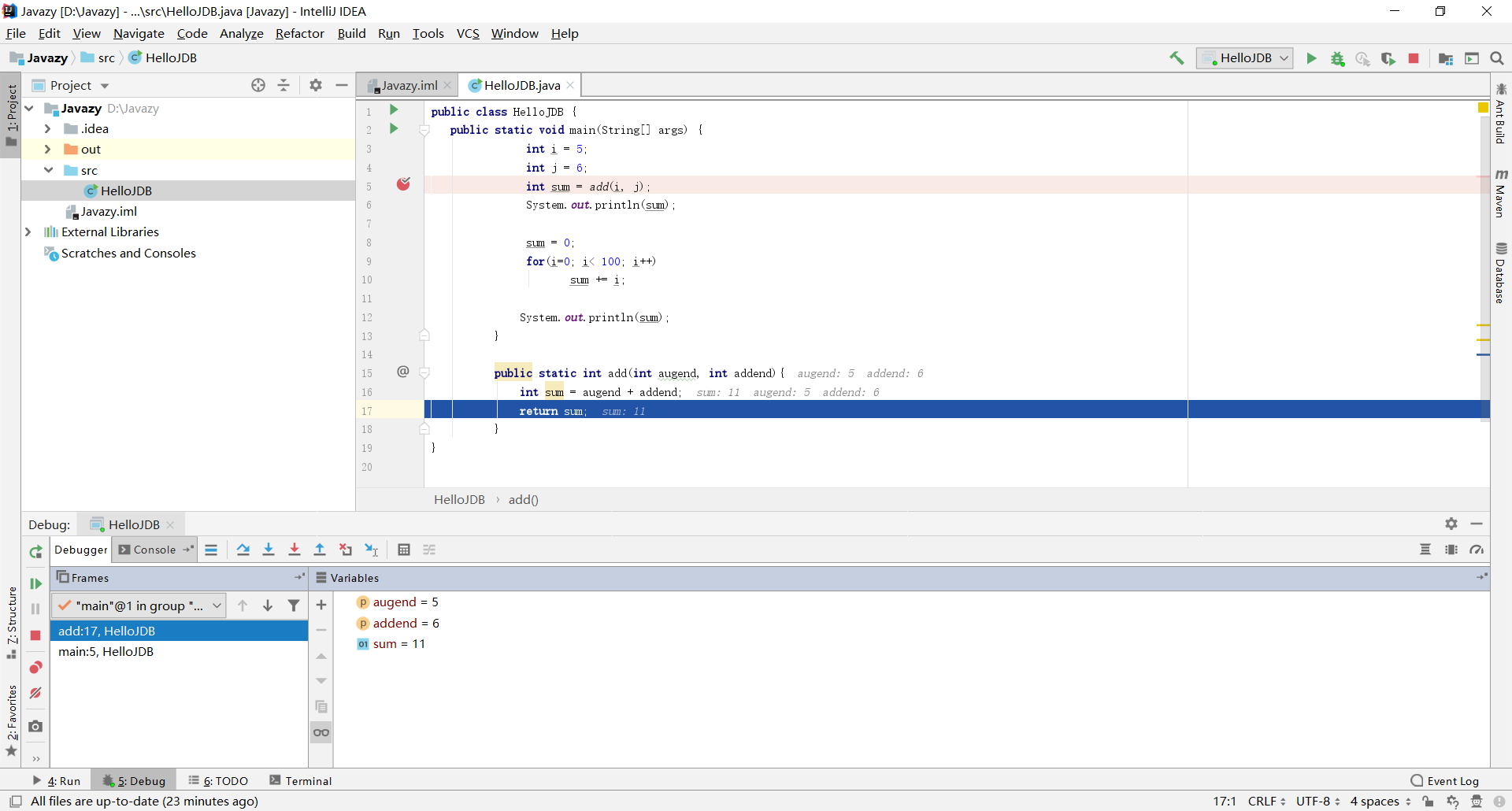Viewport: 1512px width, 811px height.
Task: Click the Build Project hammer icon
Action: tap(1177, 58)
